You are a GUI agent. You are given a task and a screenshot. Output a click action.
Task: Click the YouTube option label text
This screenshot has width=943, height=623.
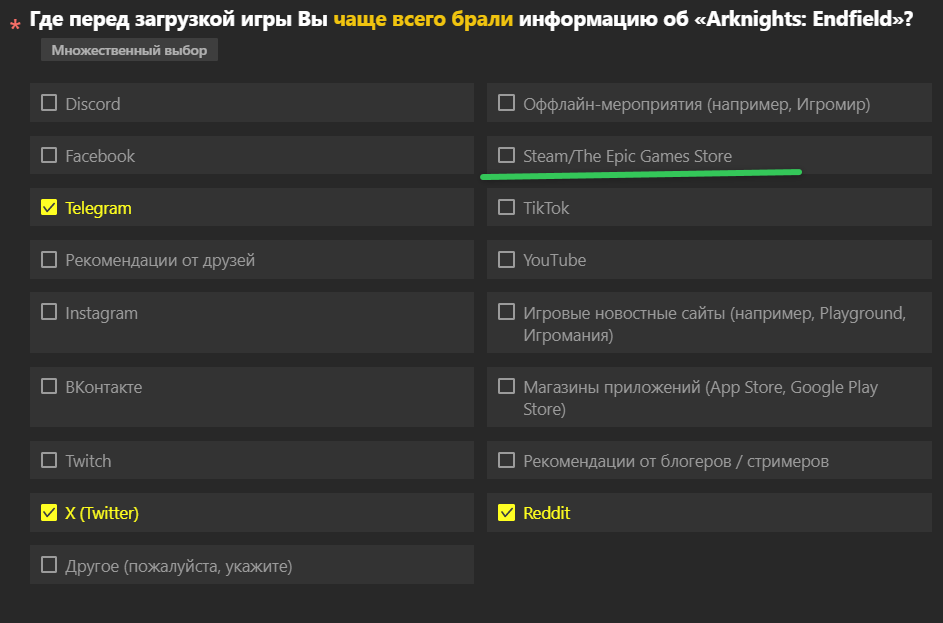(x=554, y=260)
